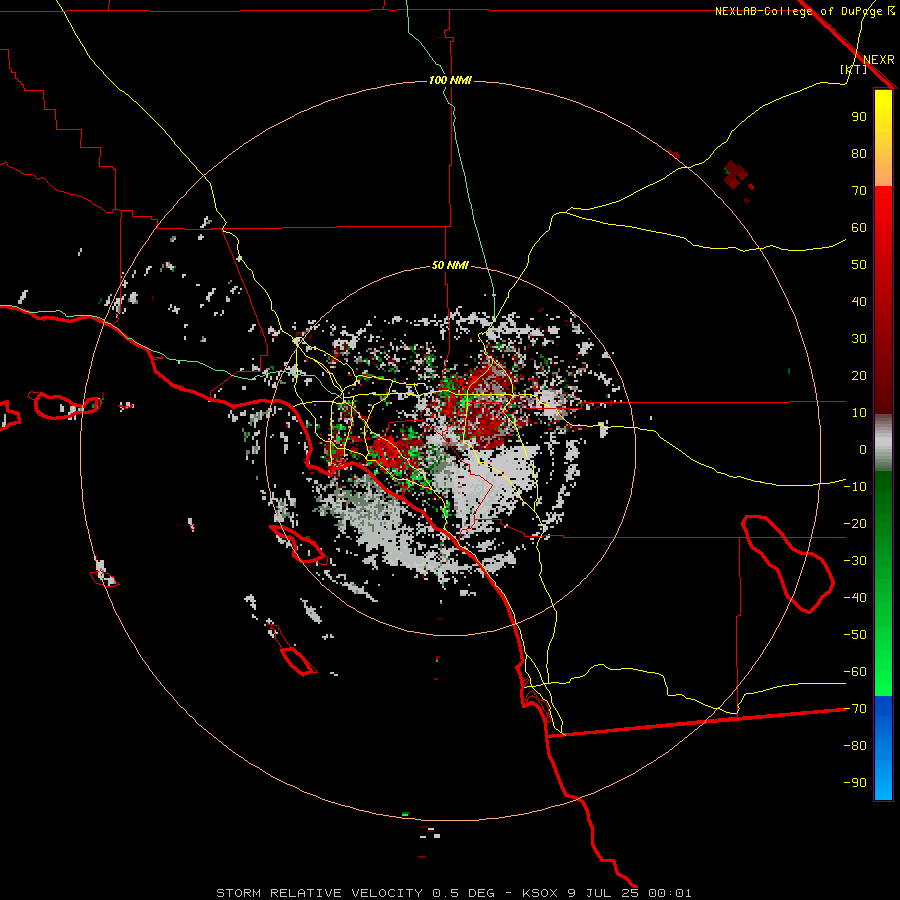Click the -50 value on velocity scale

coord(855,635)
